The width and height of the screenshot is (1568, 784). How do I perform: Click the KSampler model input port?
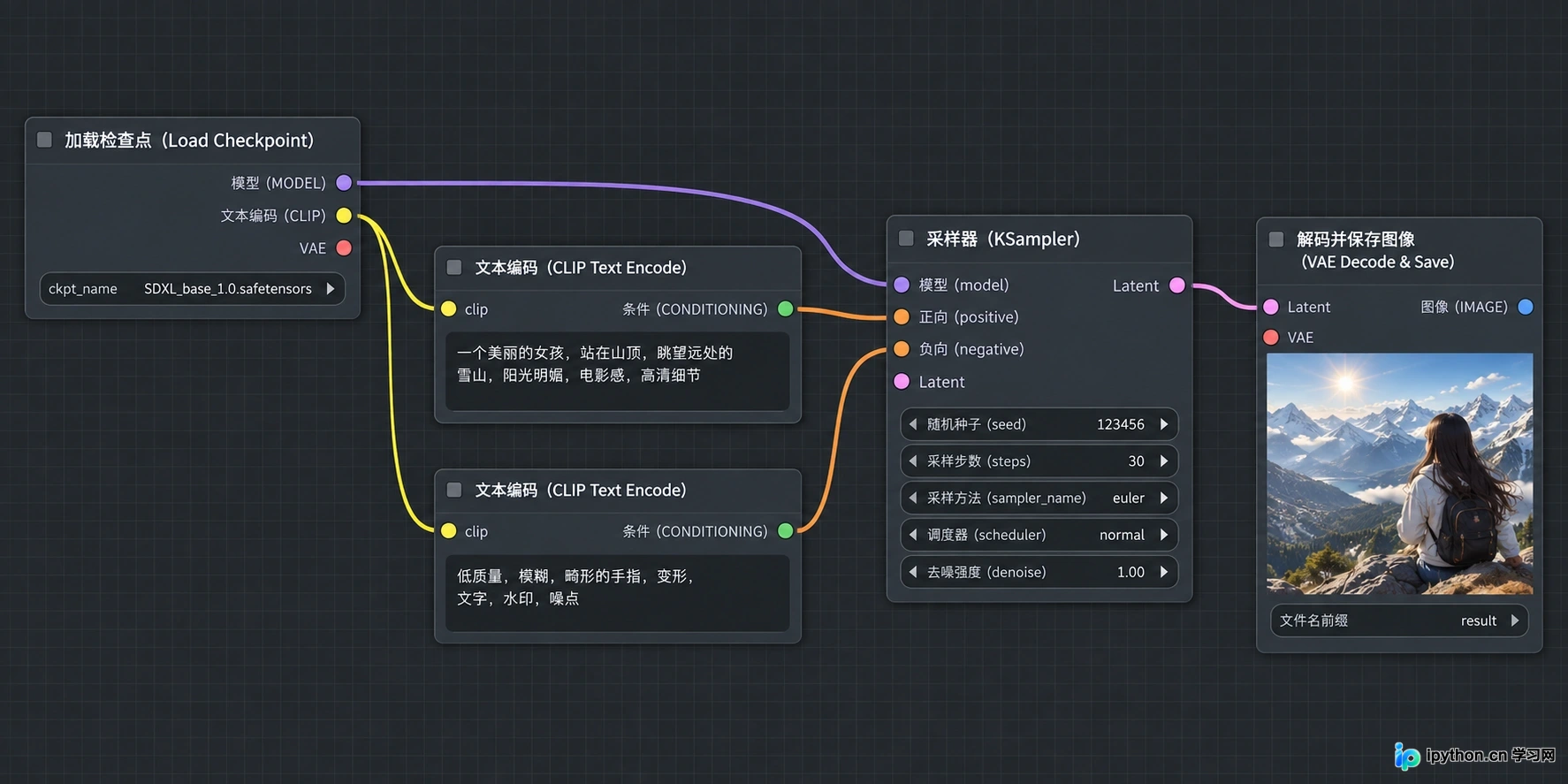point(902,285)
